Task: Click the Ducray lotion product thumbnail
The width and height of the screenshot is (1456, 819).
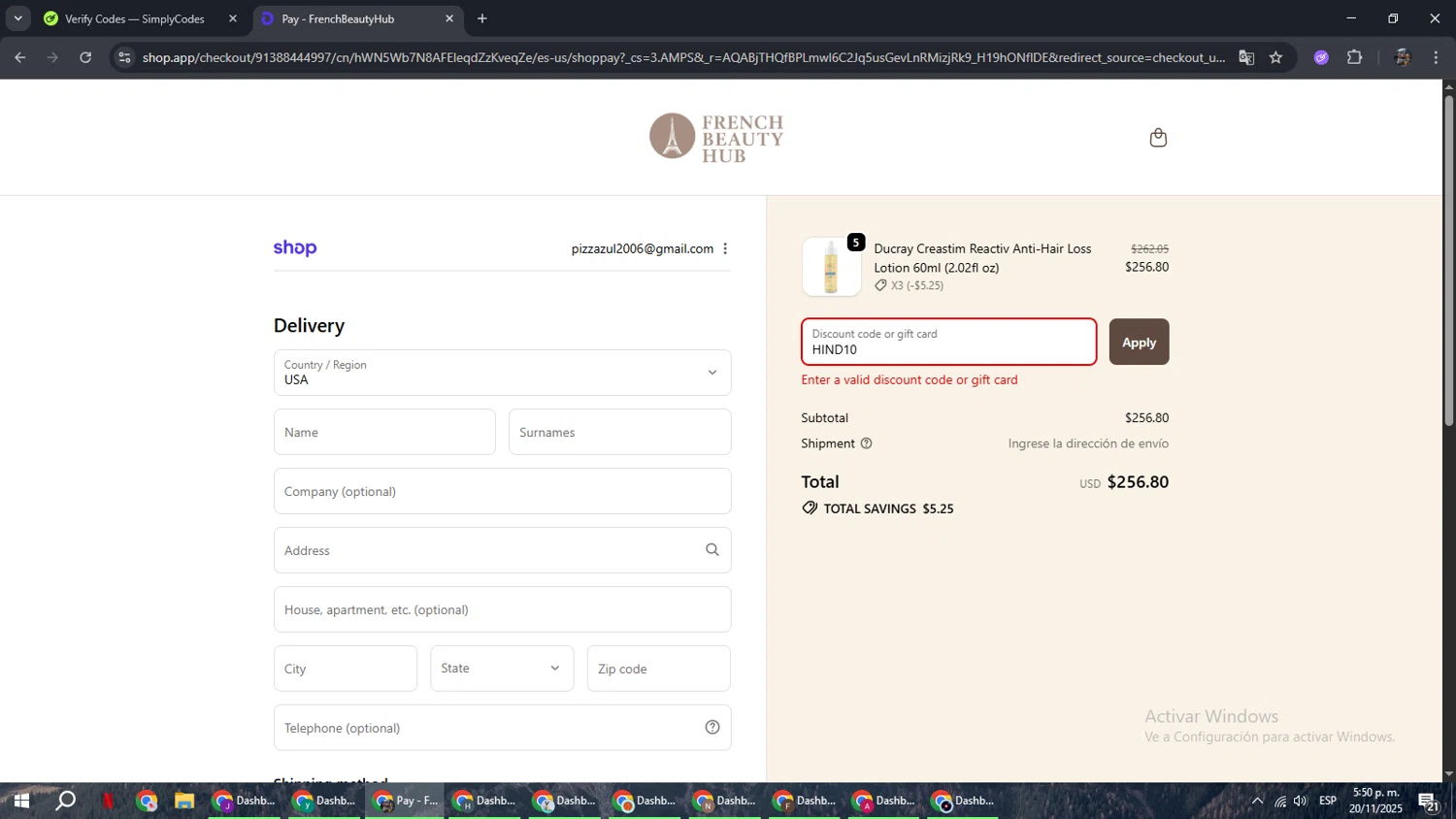Action: point(831,267)
